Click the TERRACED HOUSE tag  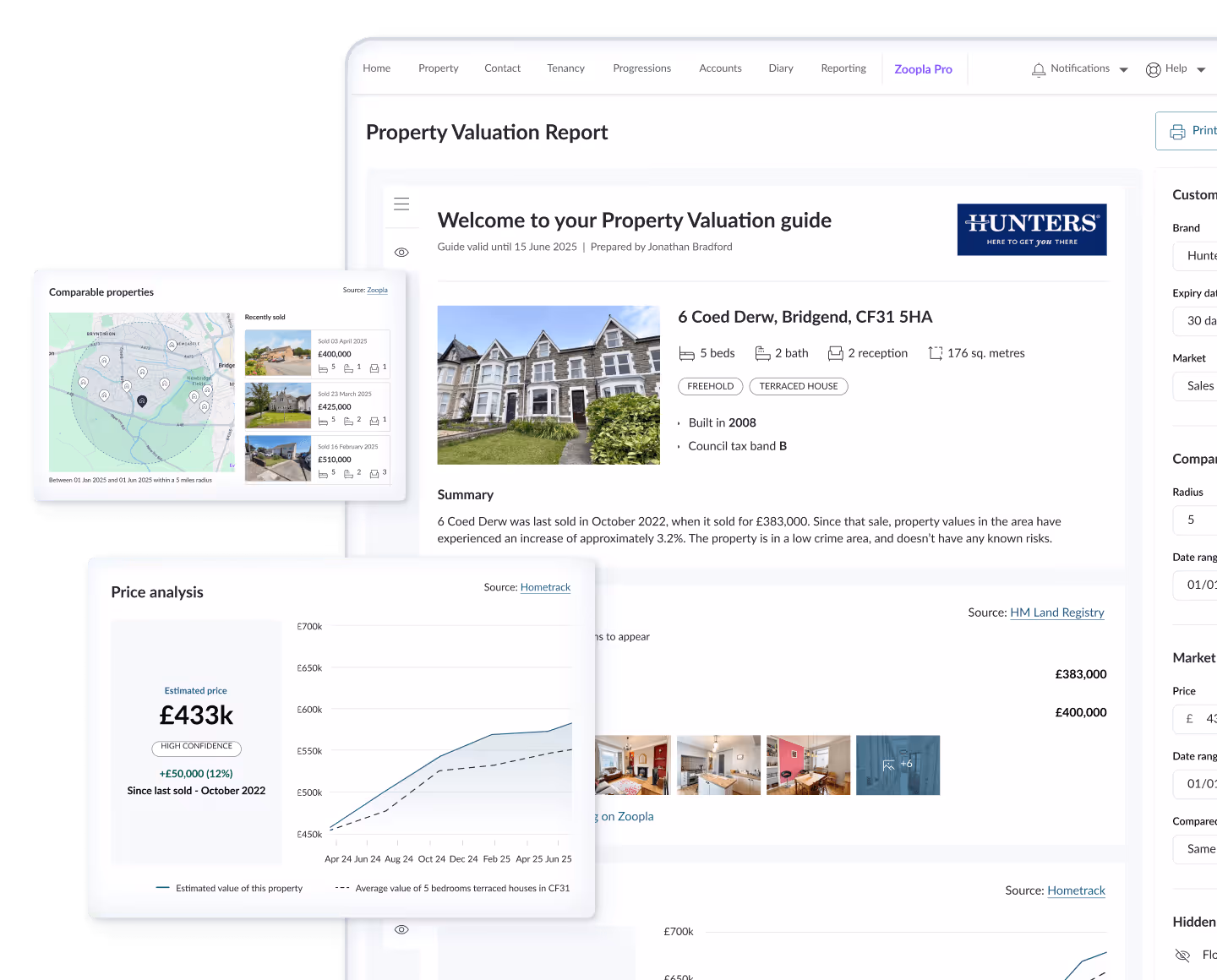[799, 386]
